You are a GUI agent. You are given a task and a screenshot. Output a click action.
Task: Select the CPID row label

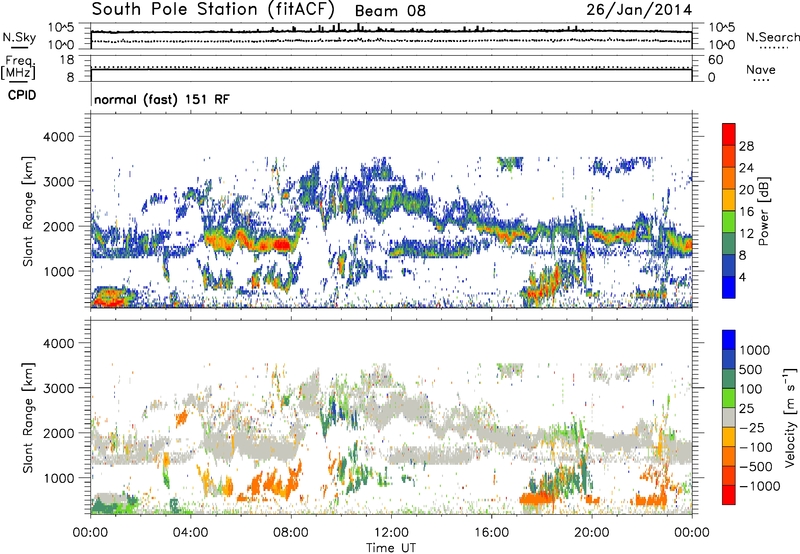[x=22, y=95]
